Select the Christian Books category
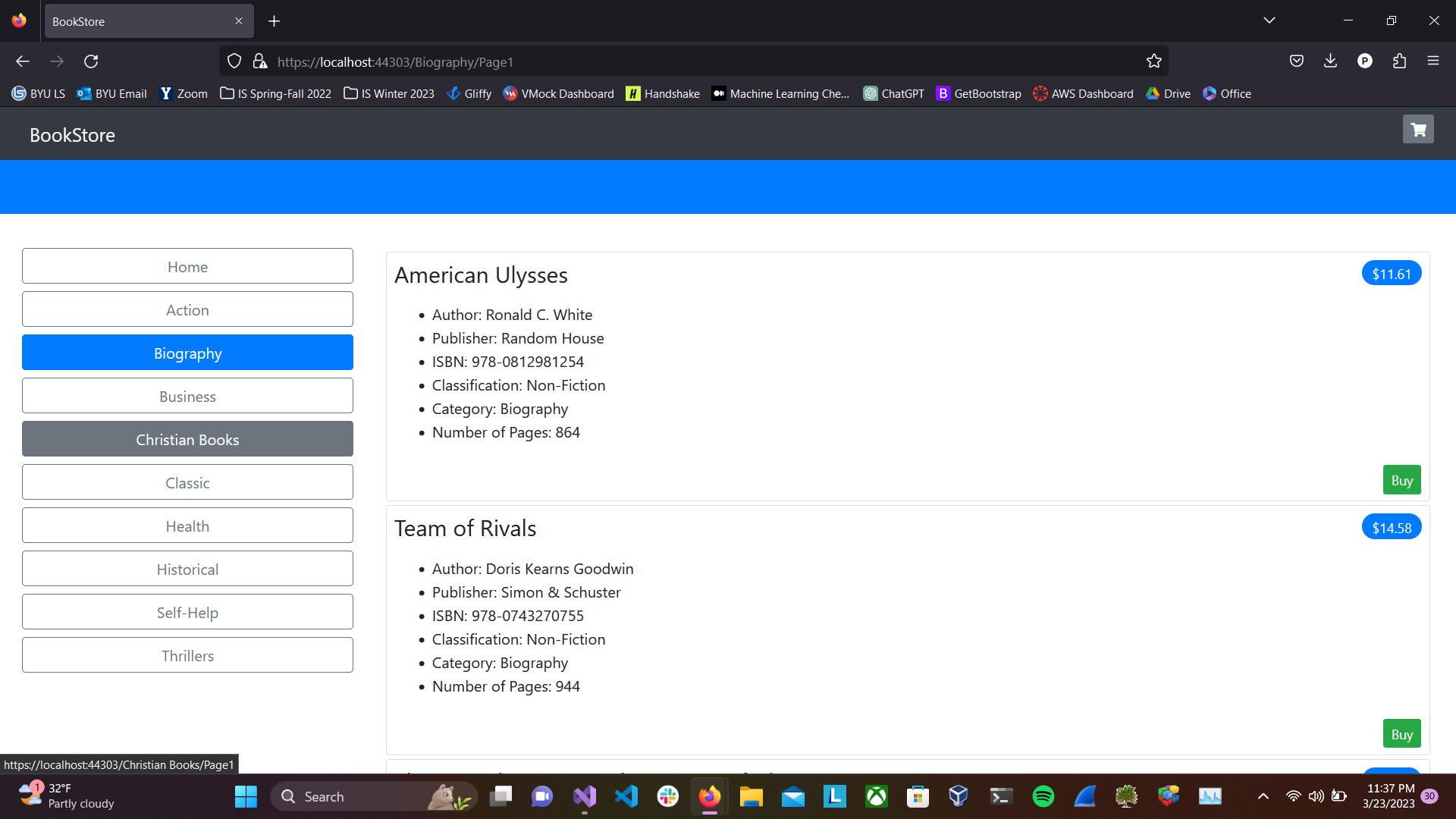 [187, 439]
